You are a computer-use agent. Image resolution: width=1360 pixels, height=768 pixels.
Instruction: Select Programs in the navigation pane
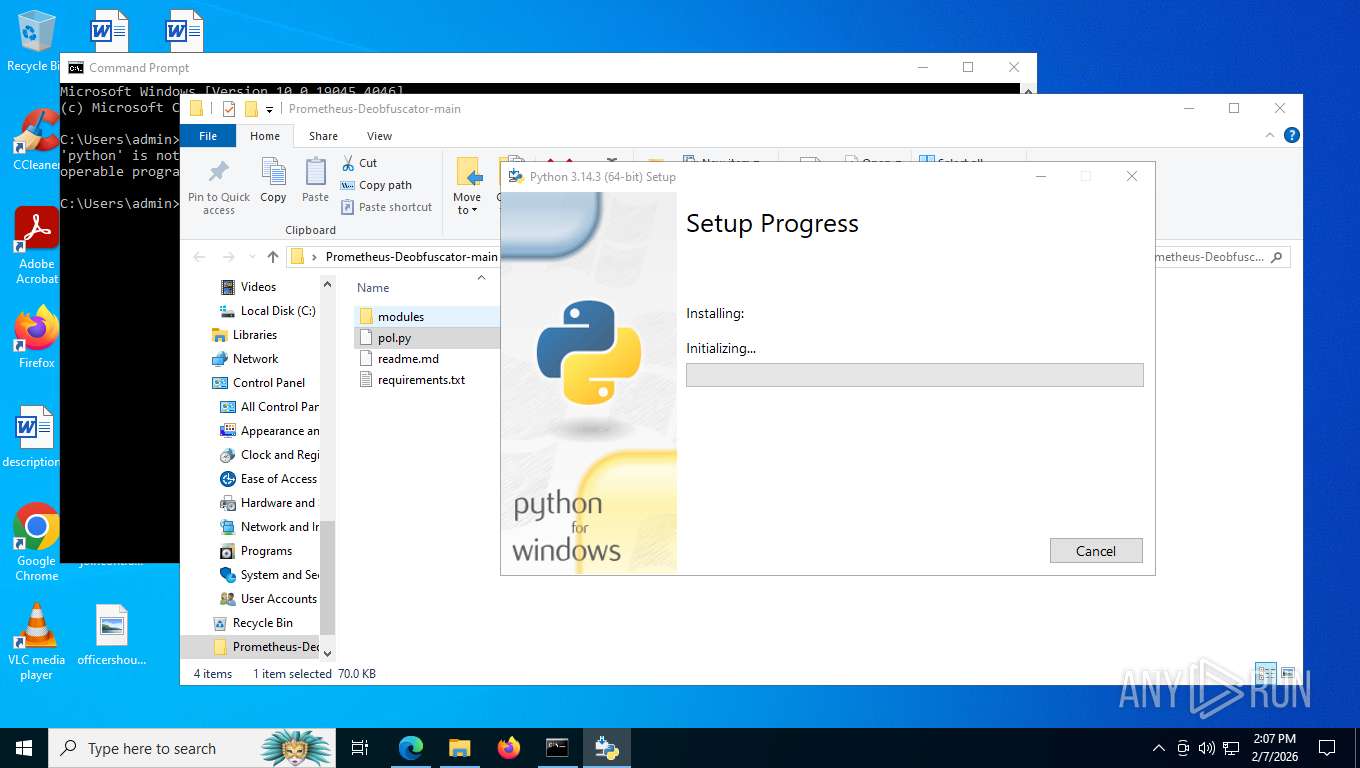click(x=266, y=551)
